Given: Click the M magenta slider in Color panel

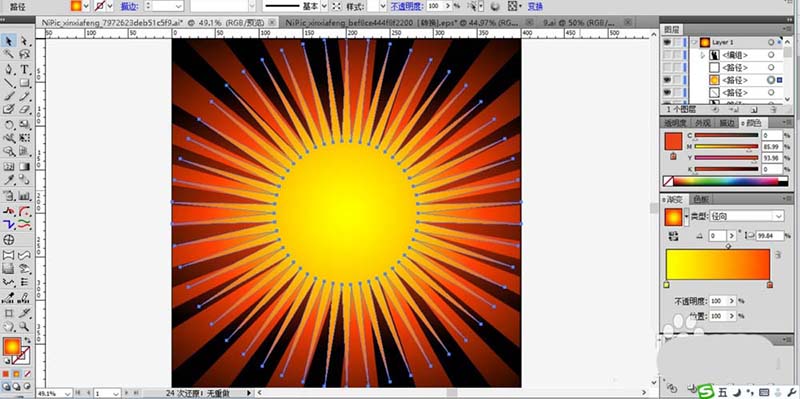Looking at the screenshot, I should 726,146.
